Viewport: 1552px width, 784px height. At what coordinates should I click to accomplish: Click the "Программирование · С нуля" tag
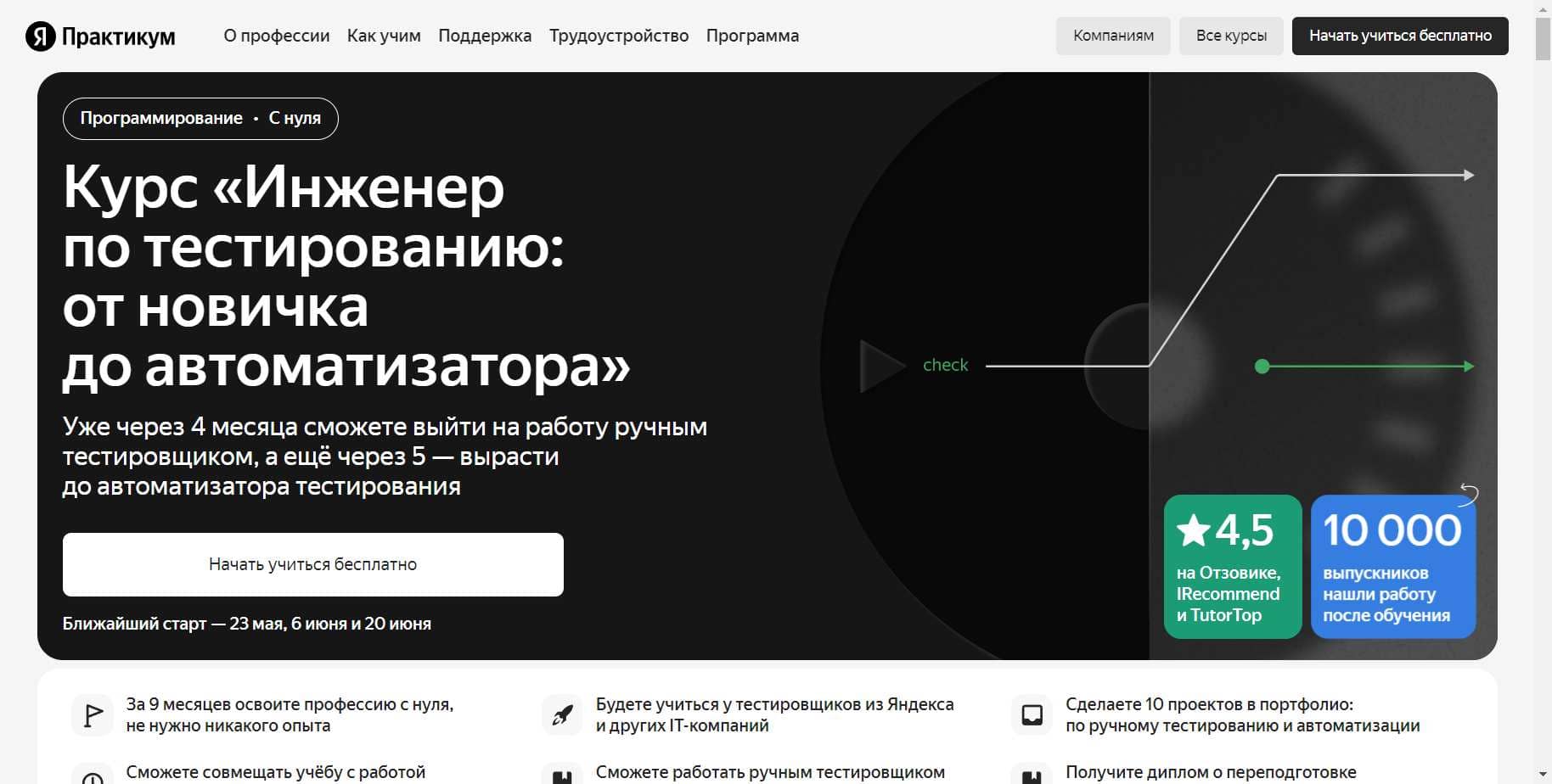tap(200, 118)
